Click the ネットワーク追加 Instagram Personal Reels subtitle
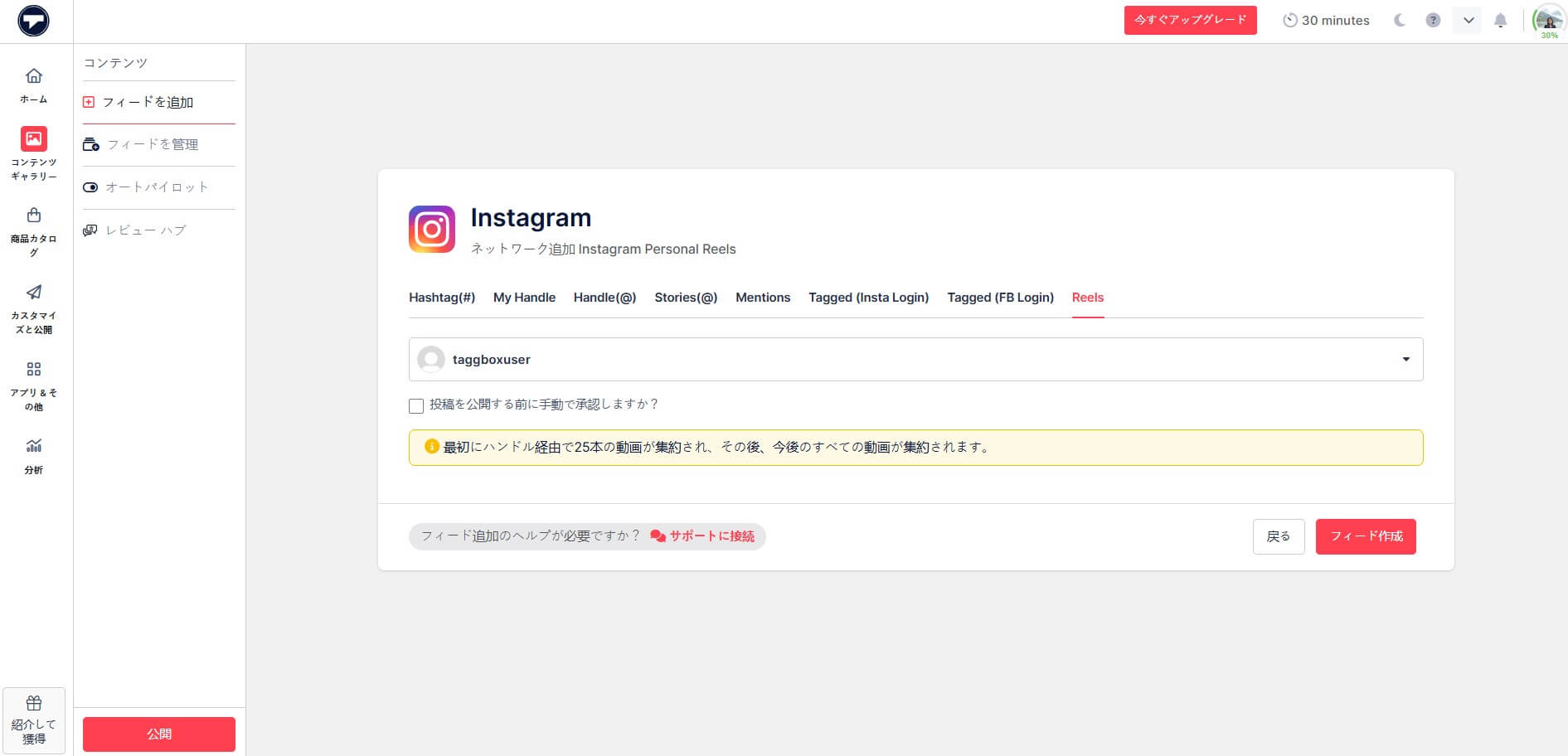This screenshot has height=756, width=1568. (x=603, y=249)
